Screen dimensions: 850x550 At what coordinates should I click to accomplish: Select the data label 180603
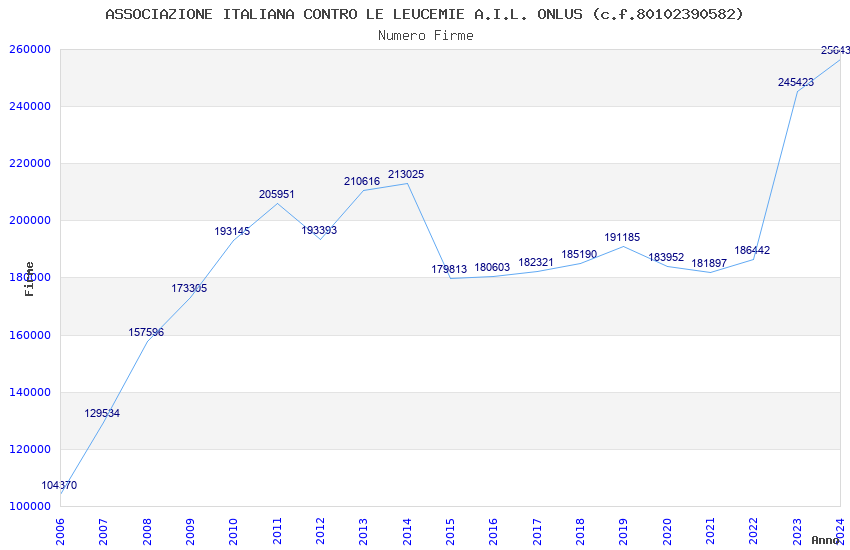coord(492,267)
